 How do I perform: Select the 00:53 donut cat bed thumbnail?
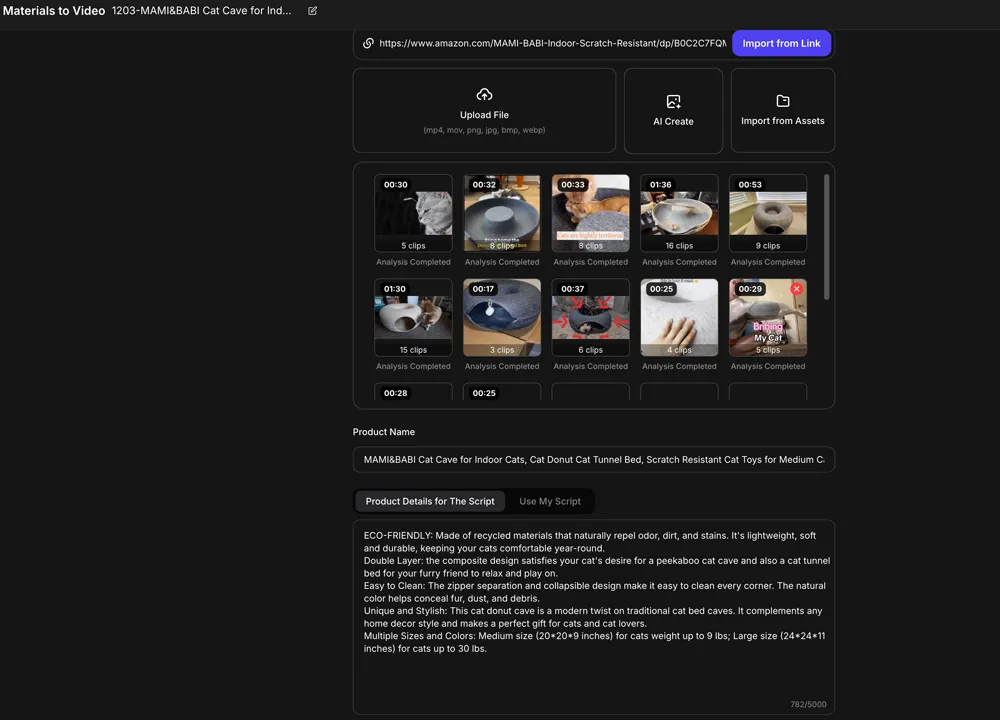[x=767, y=212]
